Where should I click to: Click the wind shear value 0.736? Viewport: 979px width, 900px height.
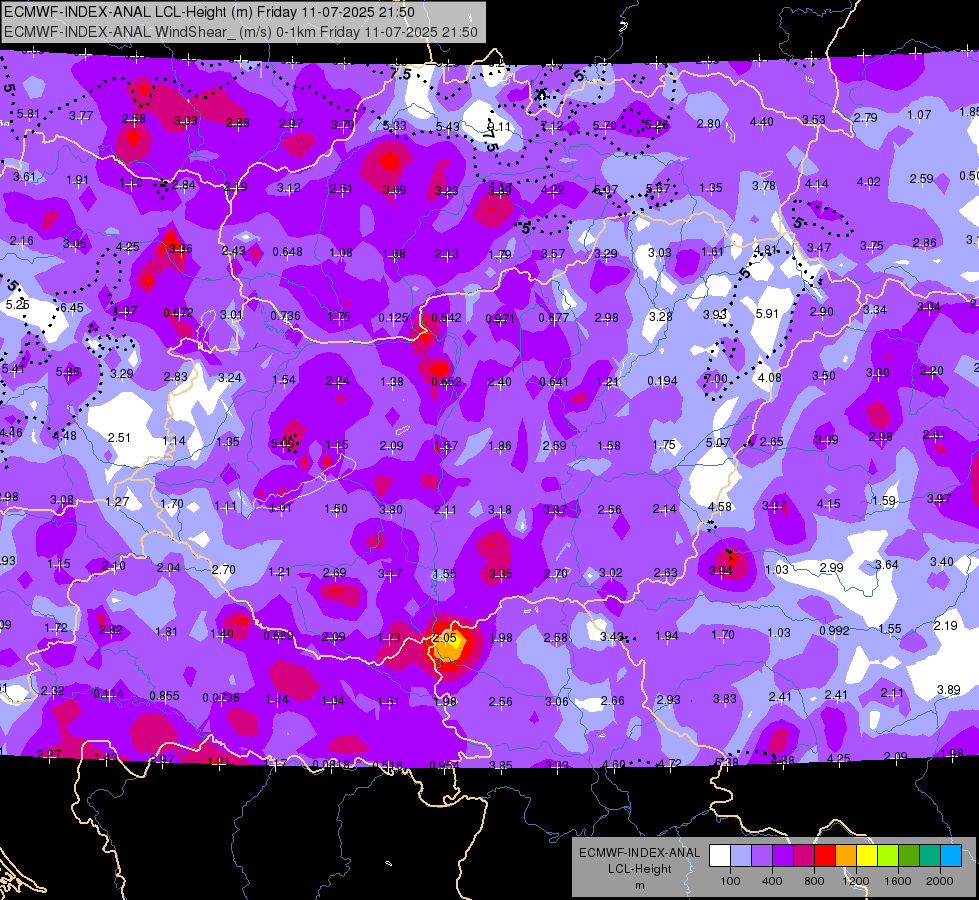285,315
